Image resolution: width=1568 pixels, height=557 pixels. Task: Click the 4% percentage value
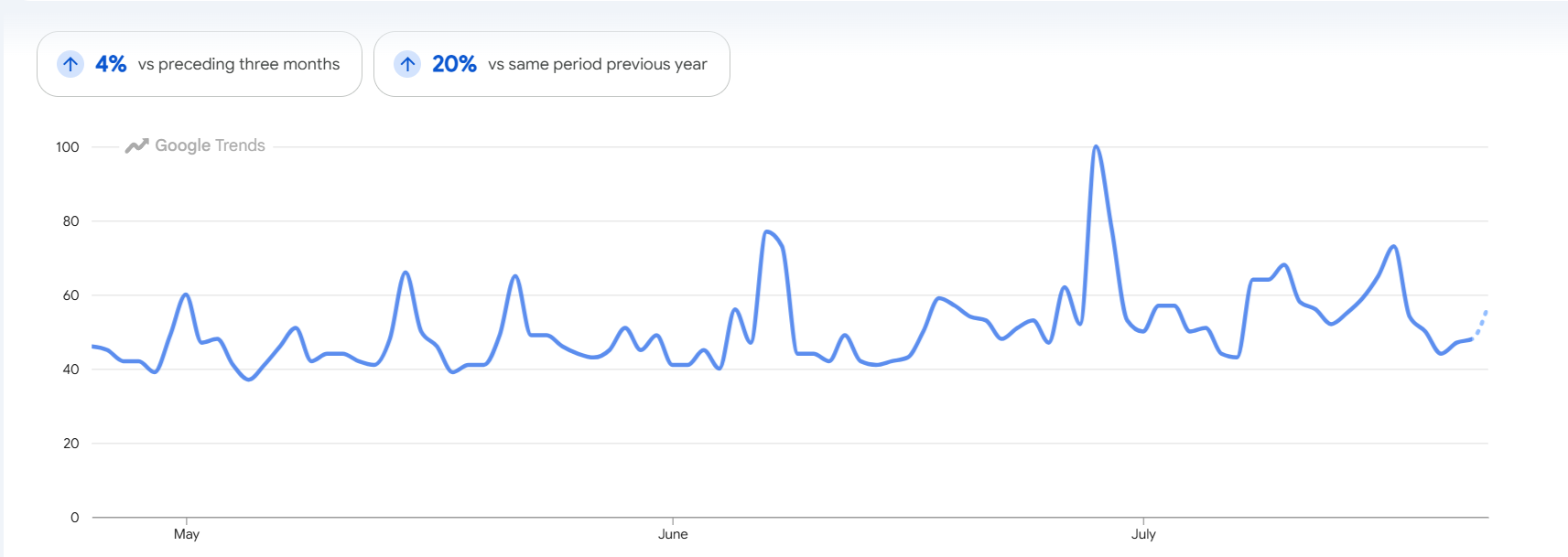(x=111, y=64)
